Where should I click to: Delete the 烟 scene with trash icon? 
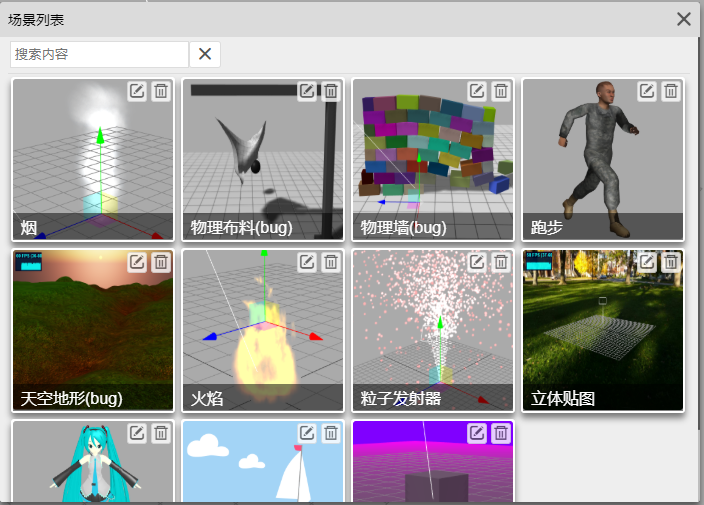(161, 91)
